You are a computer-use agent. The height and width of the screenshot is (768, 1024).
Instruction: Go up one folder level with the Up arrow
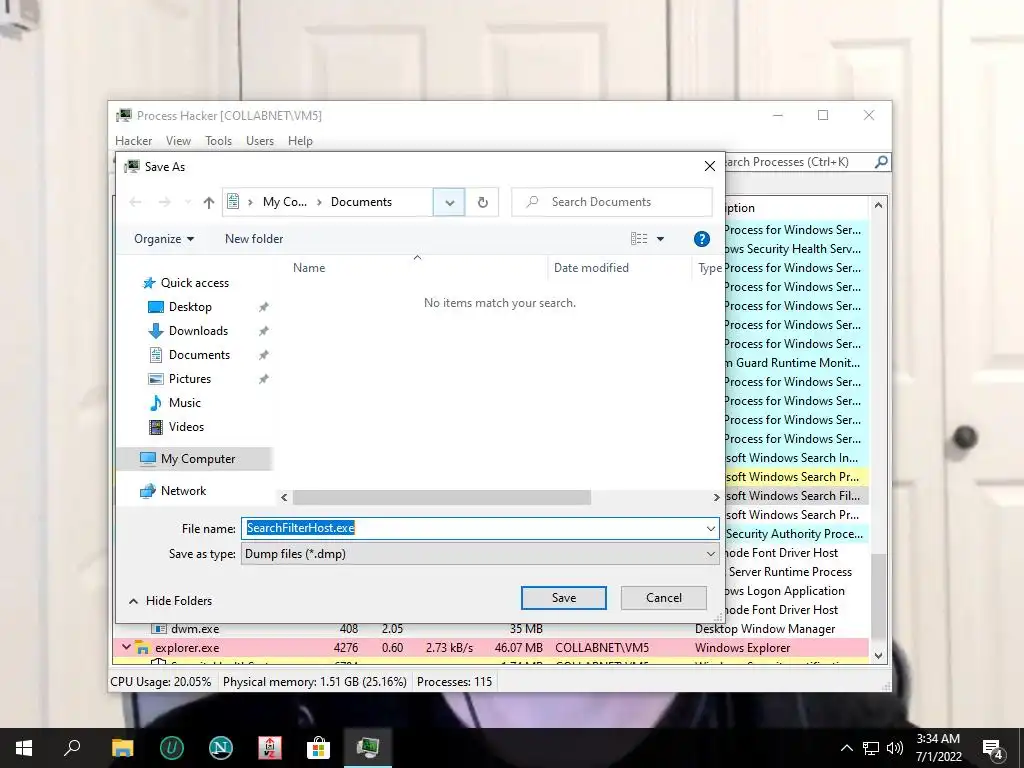[x=209, y=202]
